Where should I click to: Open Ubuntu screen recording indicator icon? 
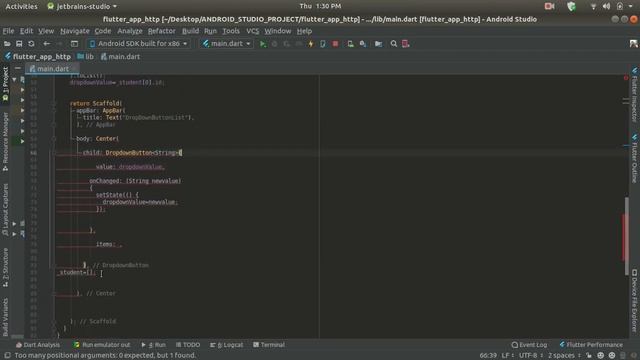tap(549, 6)
